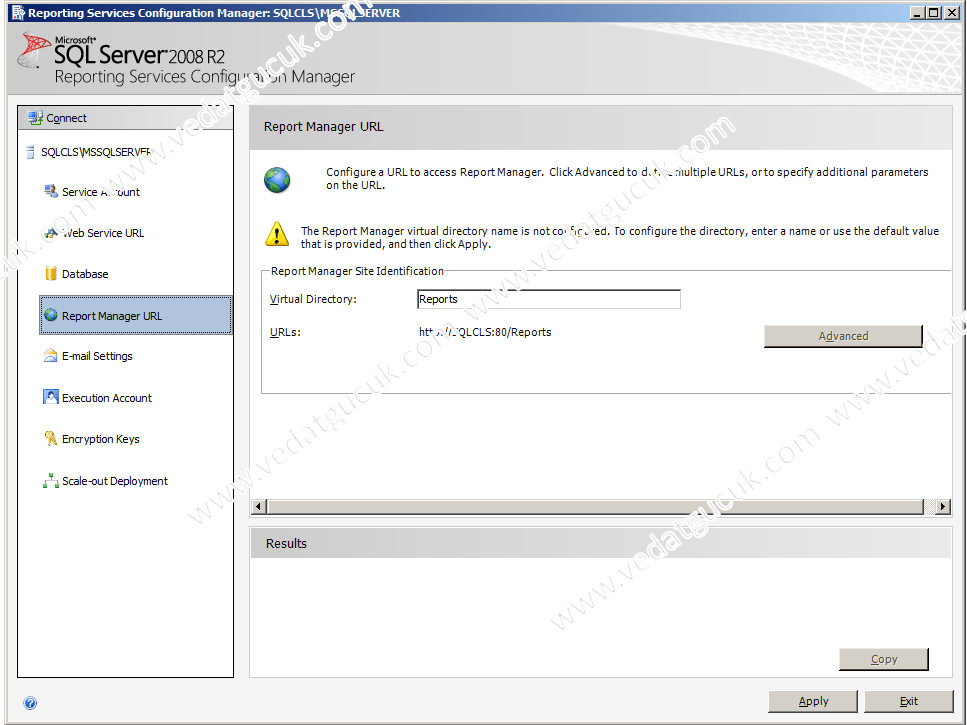Close the Configuration Manager window
This screenshot has height=725, width=967.
951,12
